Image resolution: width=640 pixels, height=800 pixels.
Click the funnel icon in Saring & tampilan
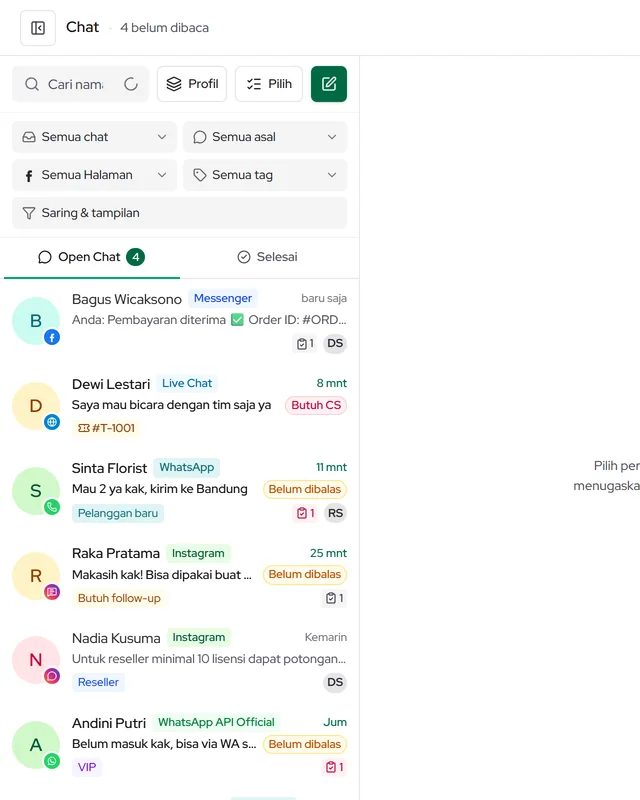pyautogui.click(x=29, y=213)
